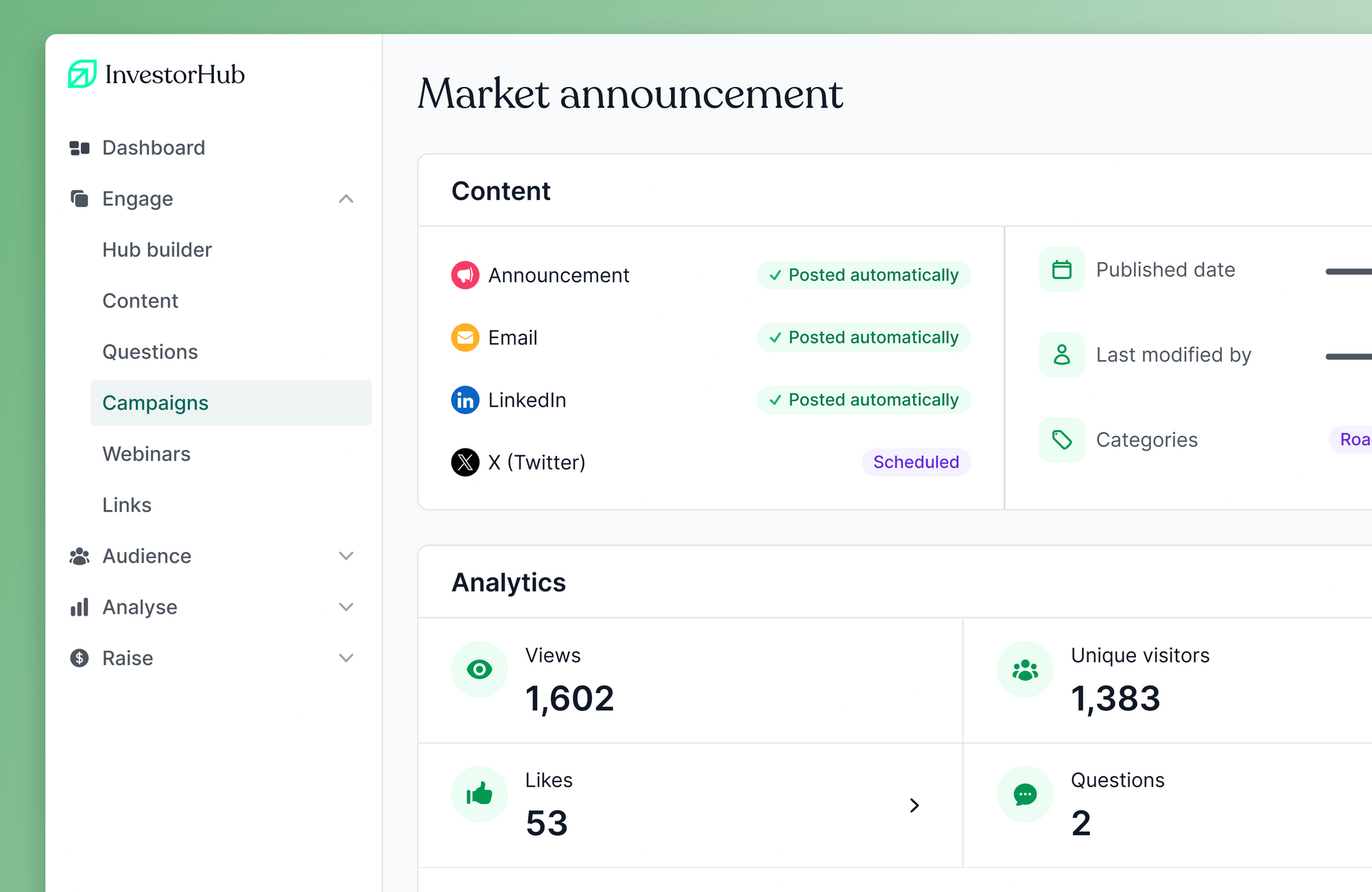Viewport: 1372px width, 892px height.
Task: Click the Last modified by label
Action: 1174,354
